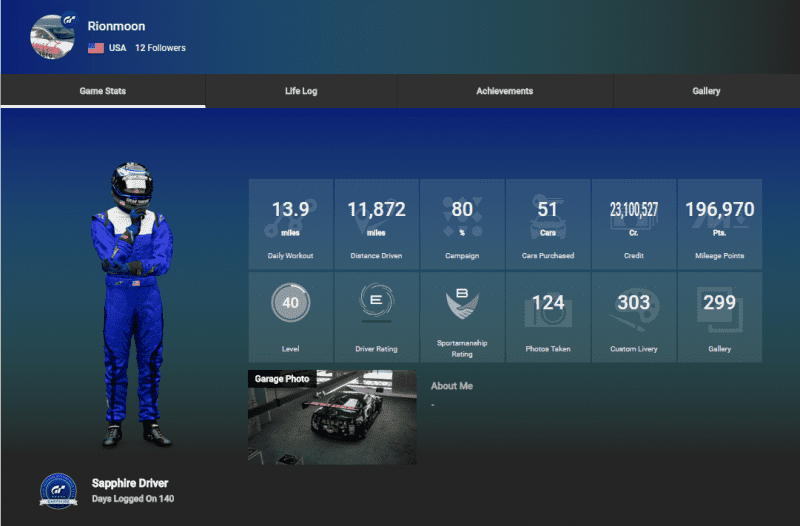Click the Mileage Points tile
This screenshot has height=526, width=800.
[719, 224]
